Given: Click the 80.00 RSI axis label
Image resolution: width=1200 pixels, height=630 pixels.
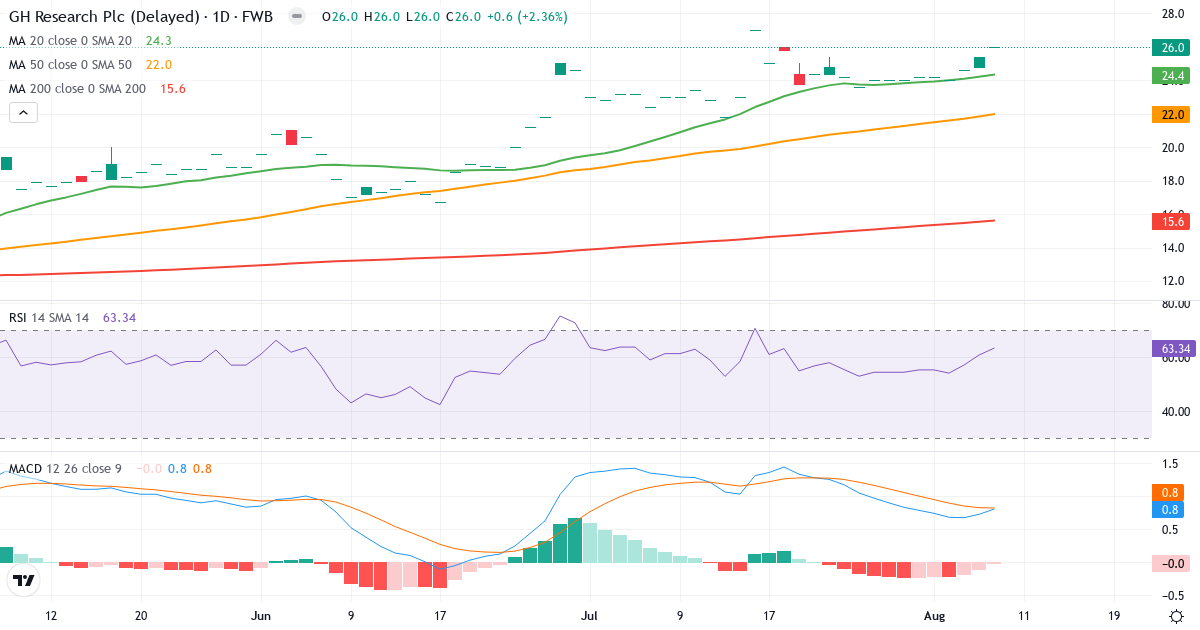Looking at the screenshot, I should 1174,305.
